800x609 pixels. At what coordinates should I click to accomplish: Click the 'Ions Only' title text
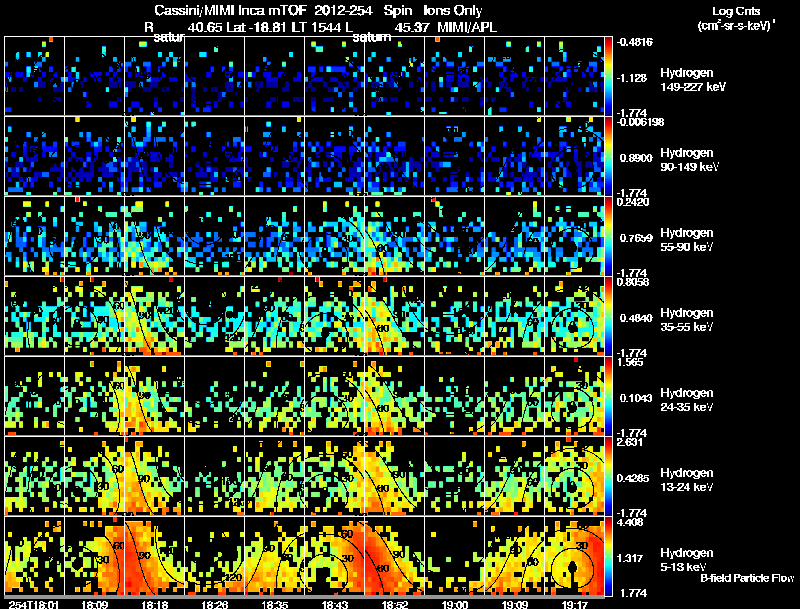[x=452, y=11]
